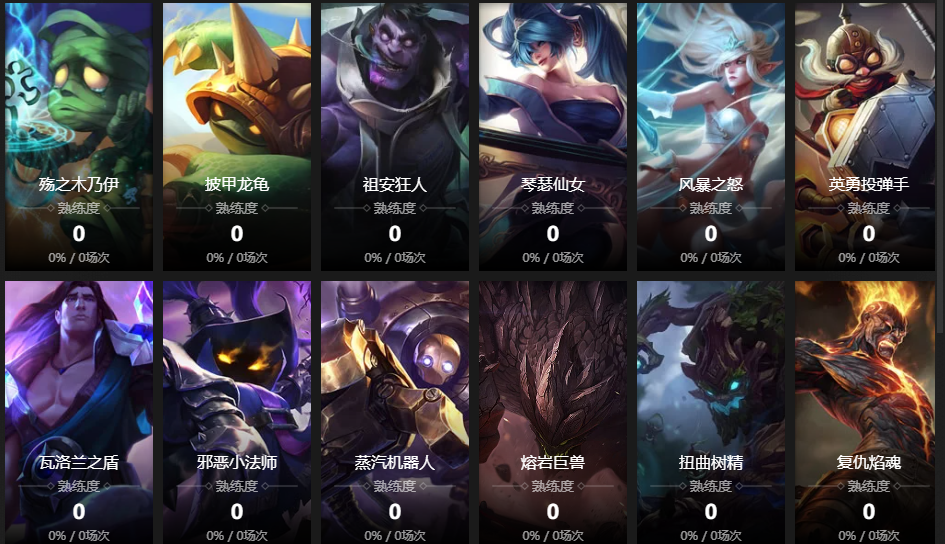This screenshot has width=945, height=544.
Task: Select the 熔岩巨兽 champion card
Action: [553, 413]
